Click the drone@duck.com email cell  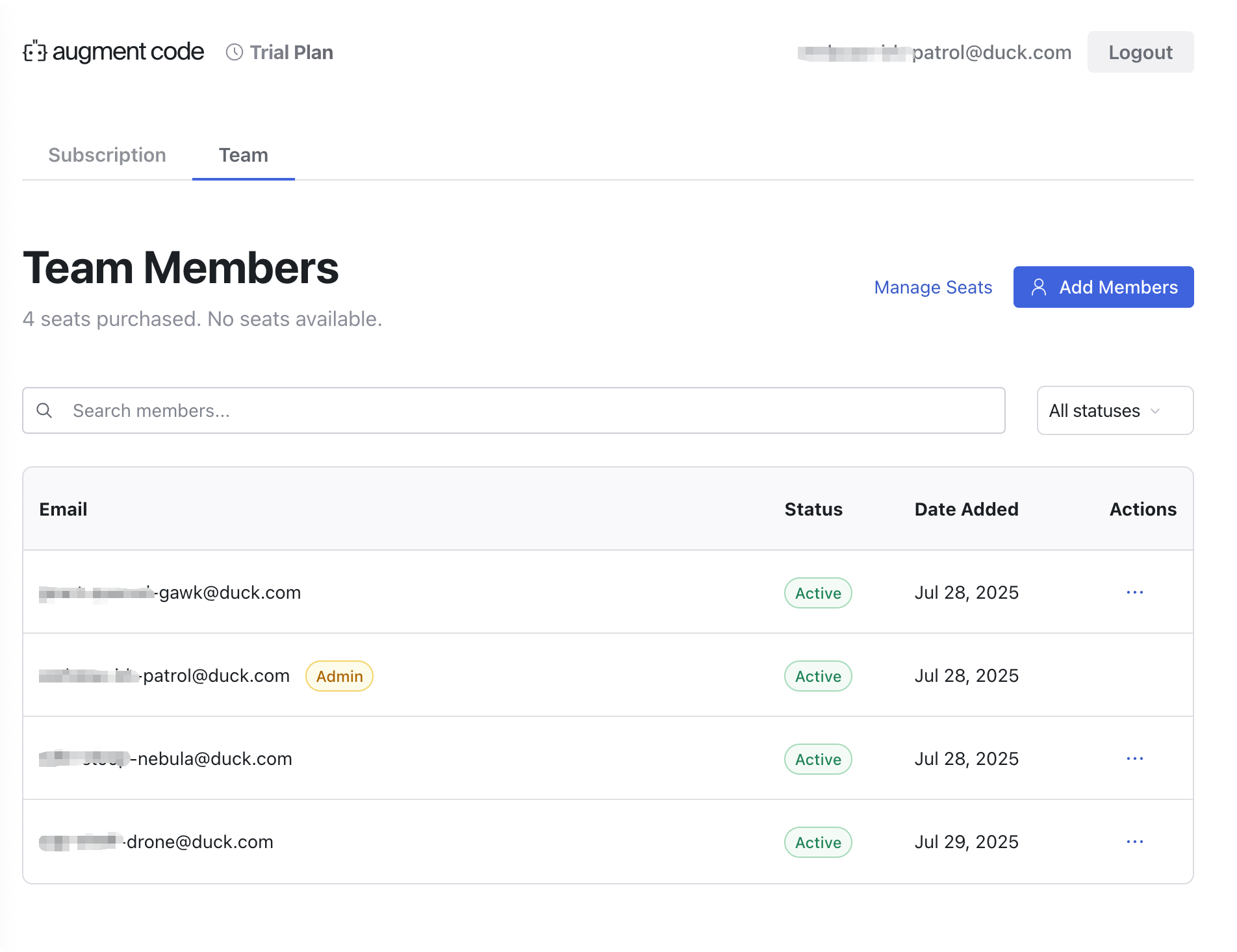pos(156,842)
